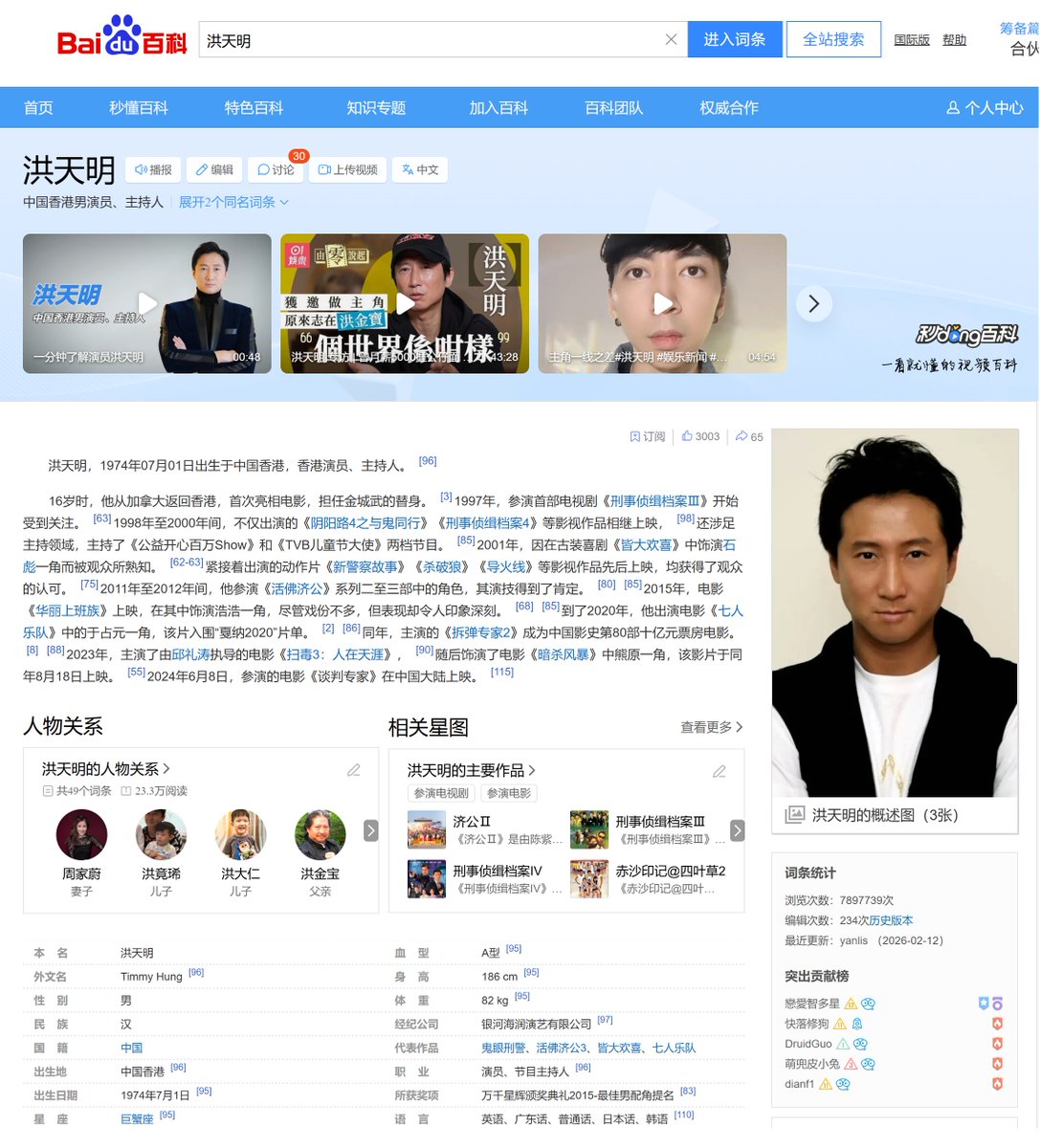Select 秒懂百科 in the navigation bar
Image resolution: width=1040 pixels, height=1148 pixels.
pos(139,106)
